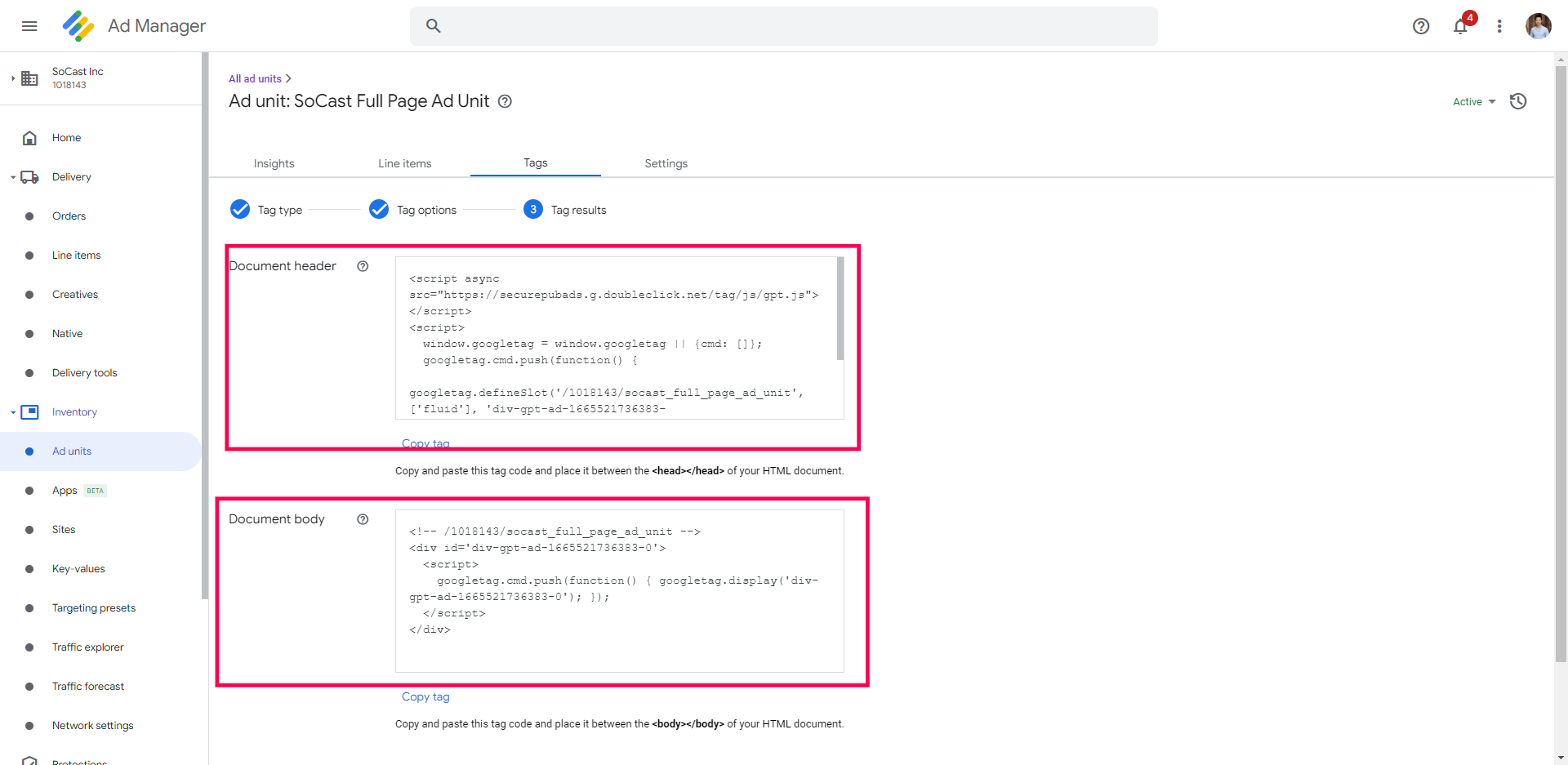
Task: Open the three-dot more options menu
Action: [x=1499, y=26]
